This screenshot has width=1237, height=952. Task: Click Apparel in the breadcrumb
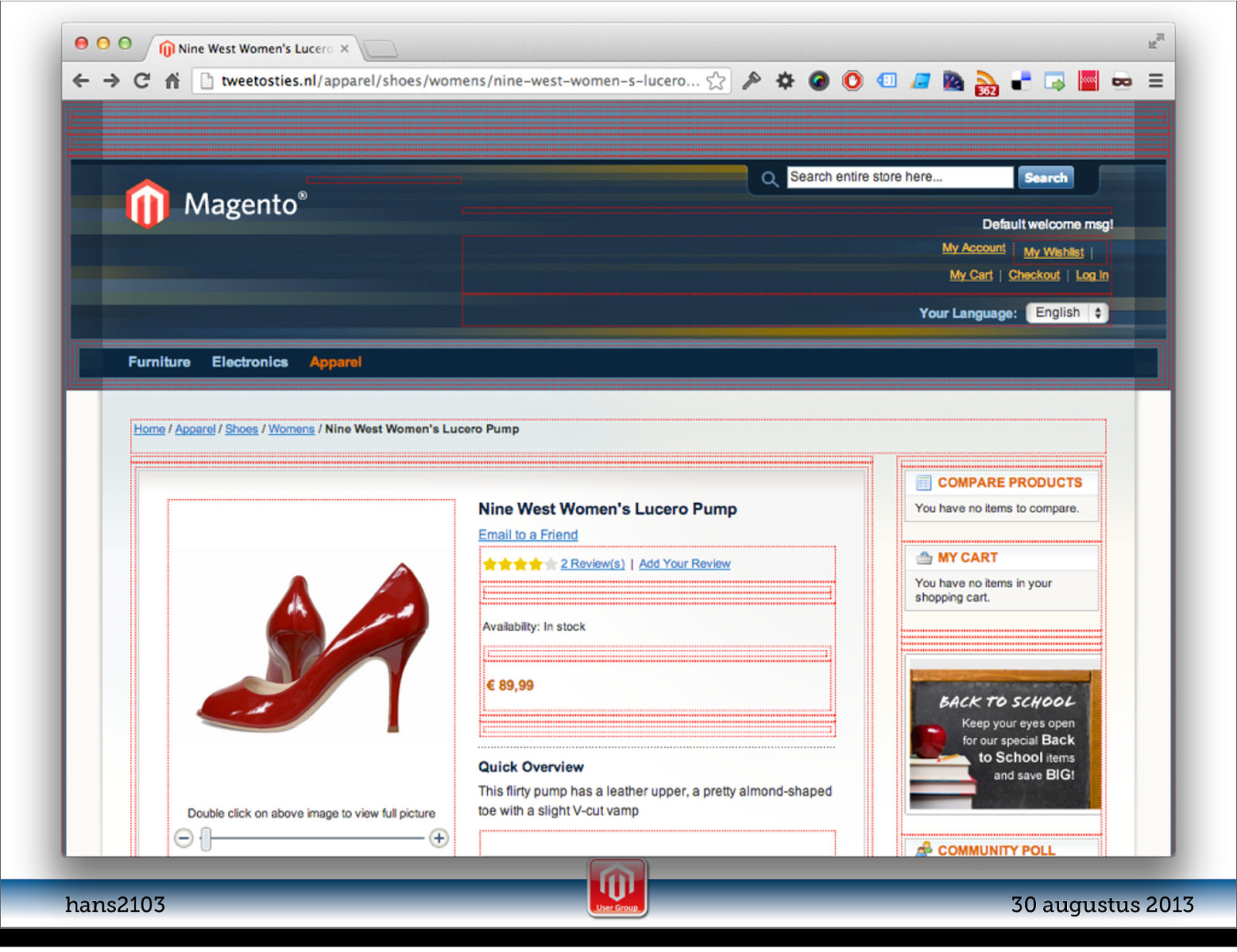point(195,429)
